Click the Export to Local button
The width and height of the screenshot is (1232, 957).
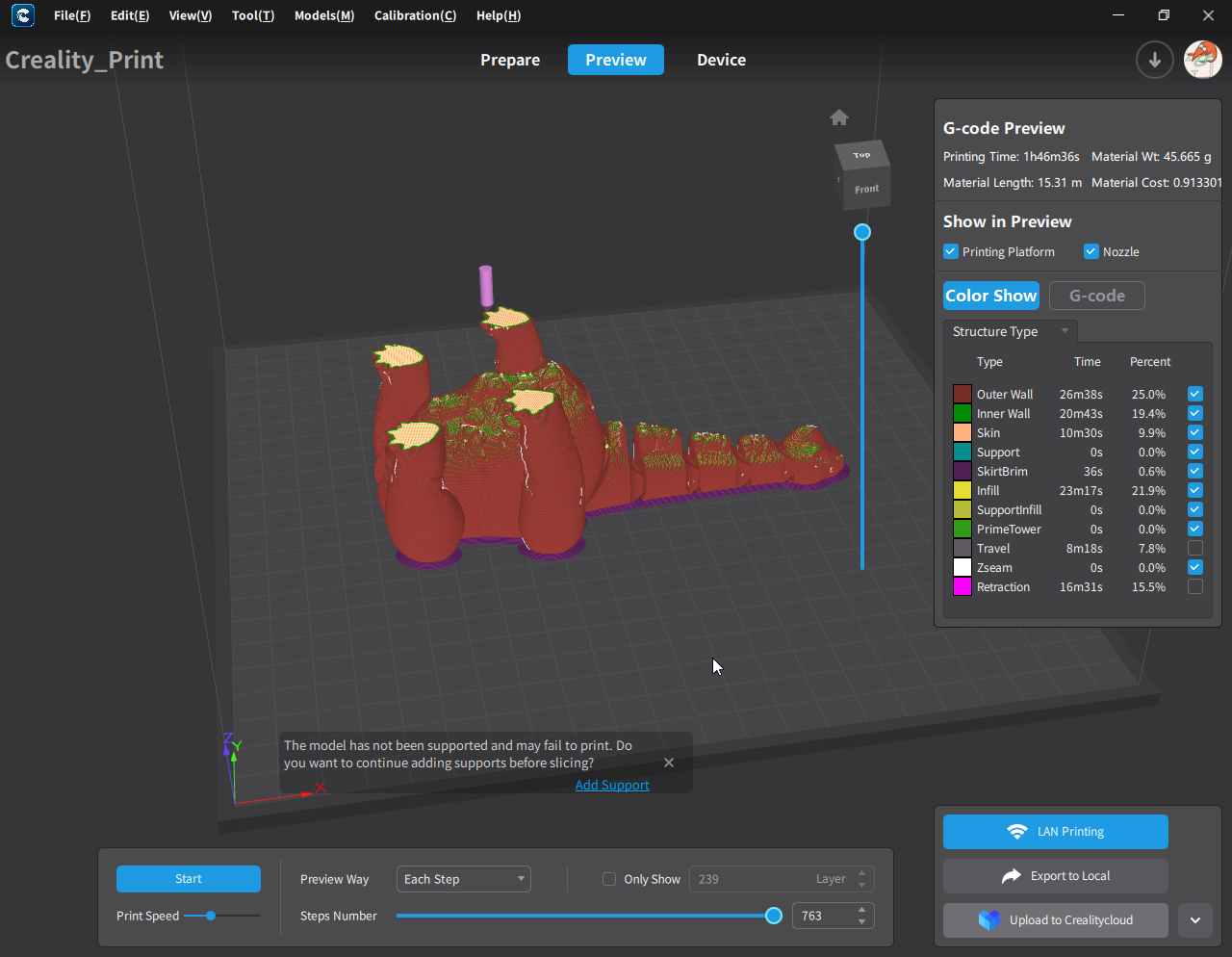coord(1055,876)
